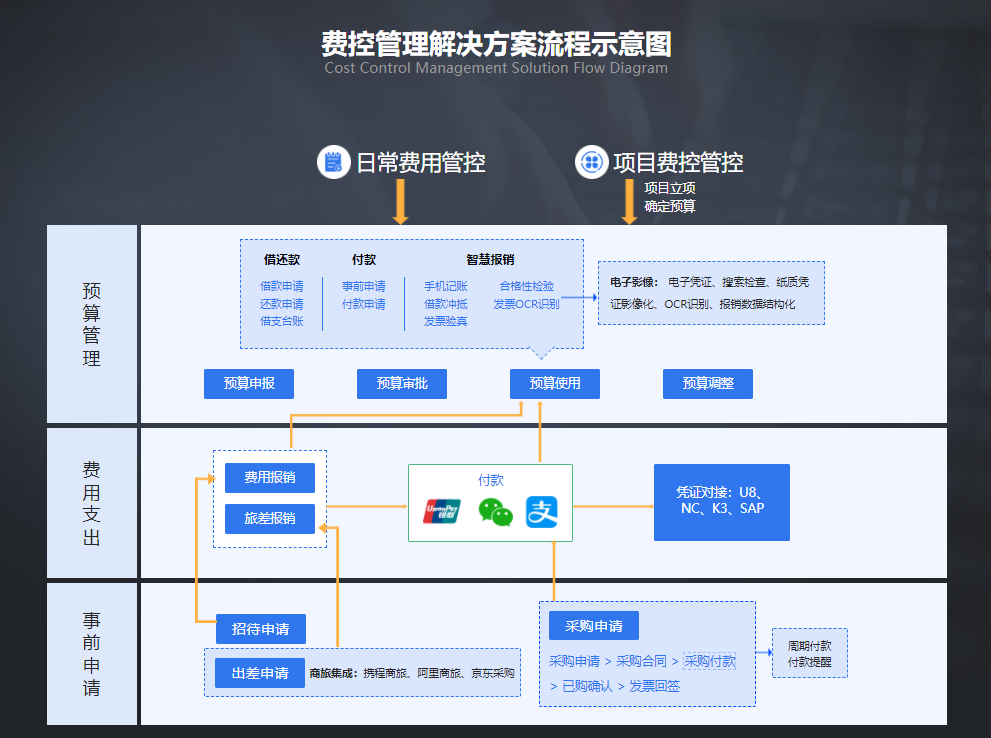Click the 电子影像 description box
The height and width of the screenshot is (738, 991).
712,293
